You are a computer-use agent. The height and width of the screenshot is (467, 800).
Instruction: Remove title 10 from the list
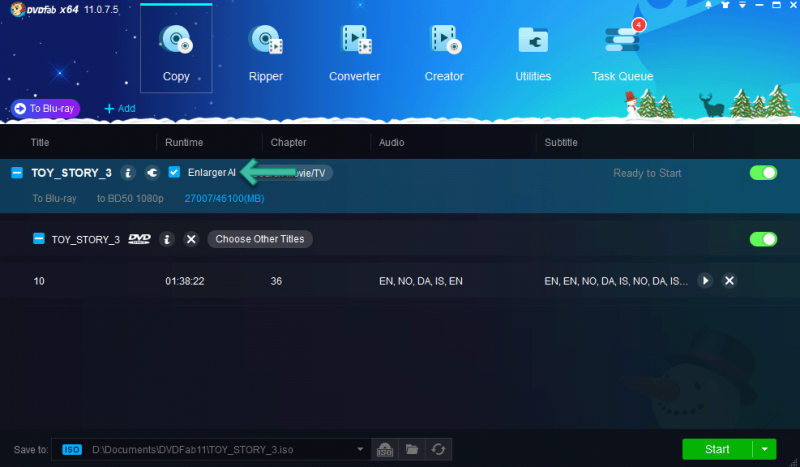[730, 281]
